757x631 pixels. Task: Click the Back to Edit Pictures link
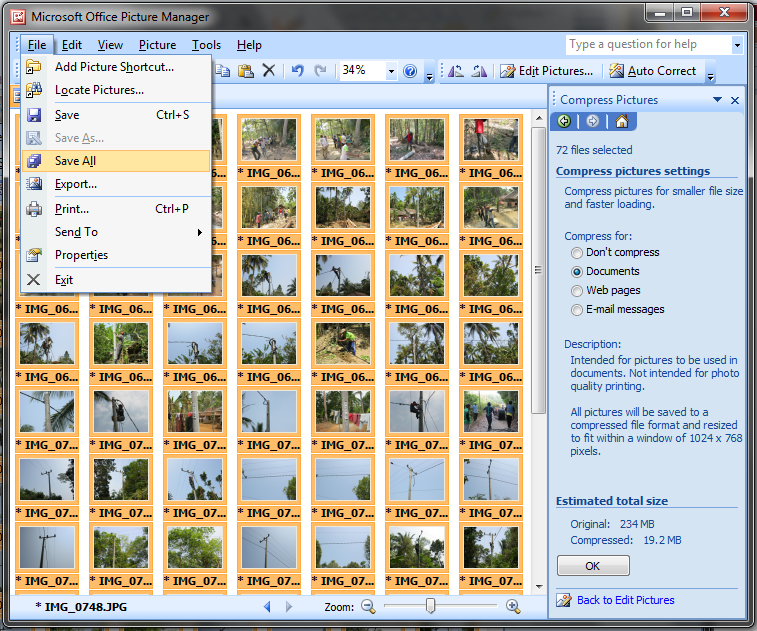(x=626, y=600)
